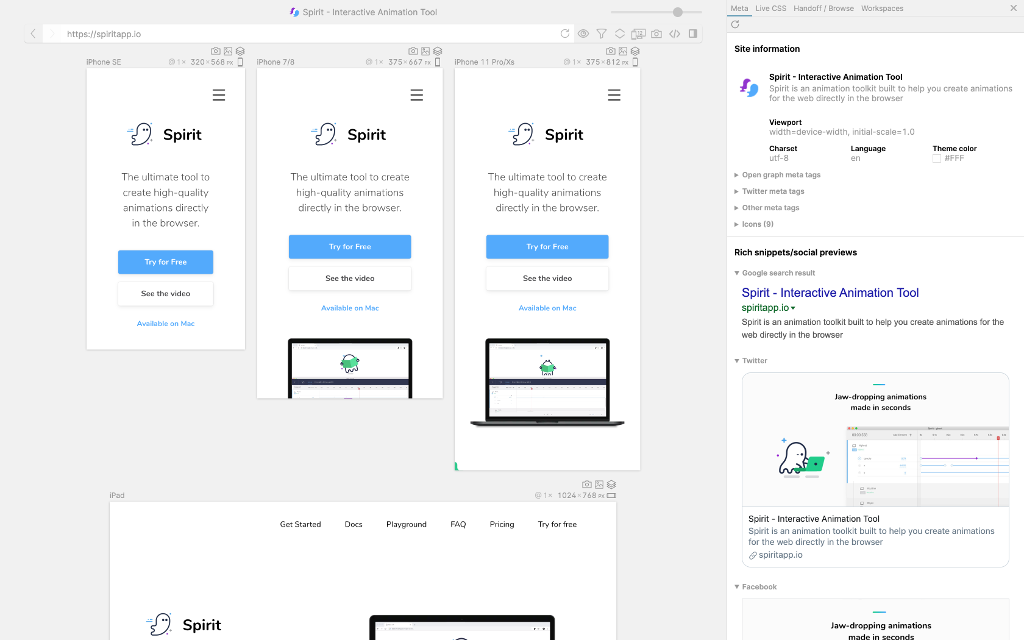Rotate iPhone 11 Pro/Xs pane orientation icon
Image resolution: width=1024 pixels, height=640 pixels.
(x=635, y=62)
